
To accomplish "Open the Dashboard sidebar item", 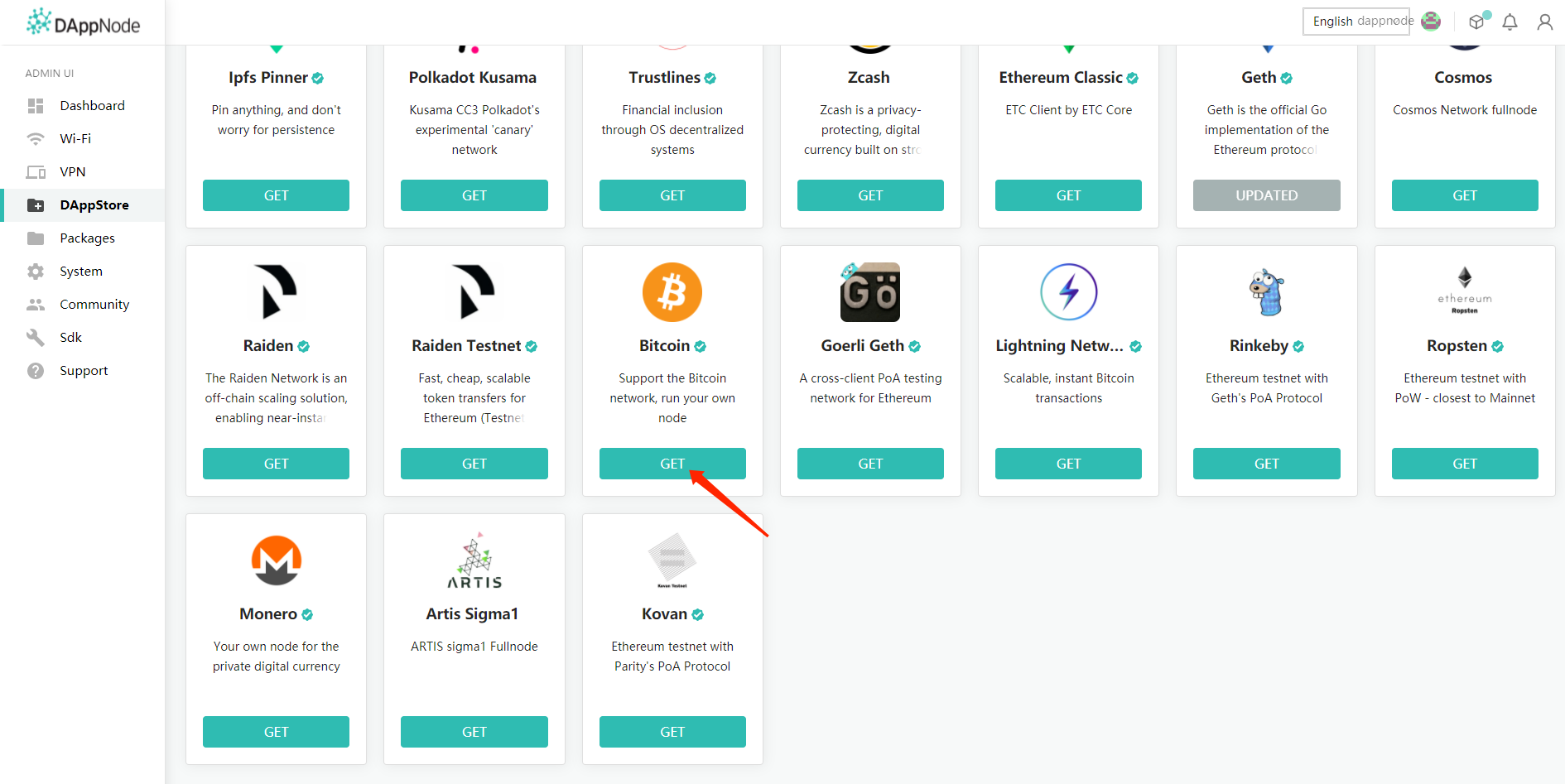I will point(92,106).
